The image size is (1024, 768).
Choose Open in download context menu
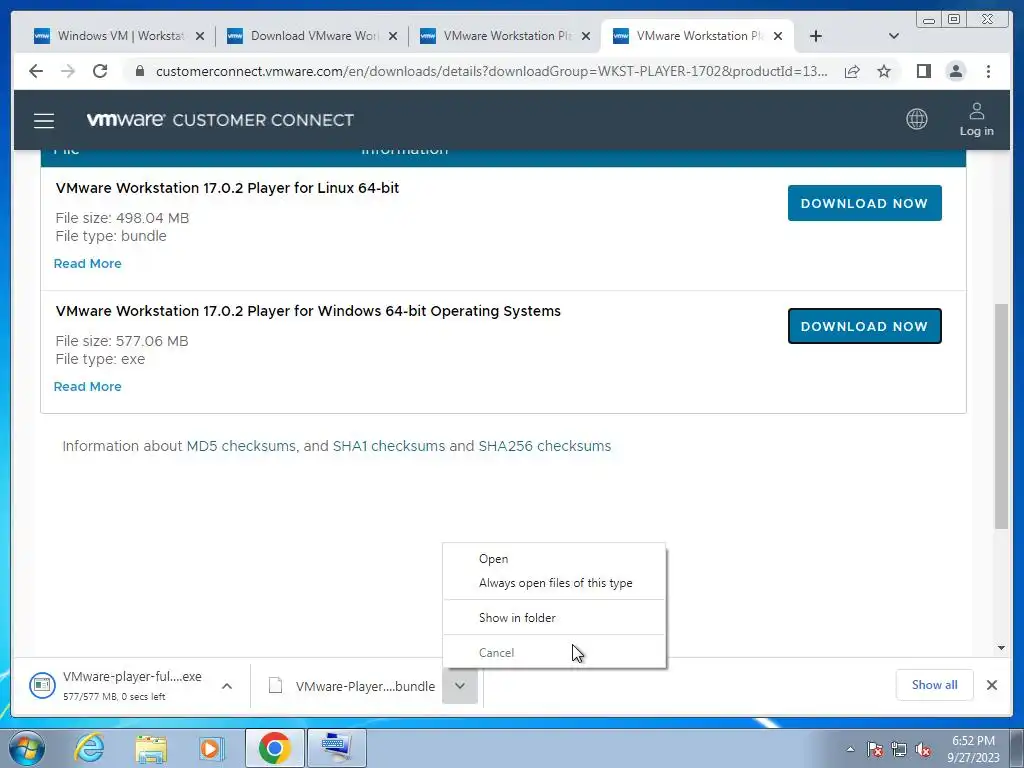coord(554,559)
